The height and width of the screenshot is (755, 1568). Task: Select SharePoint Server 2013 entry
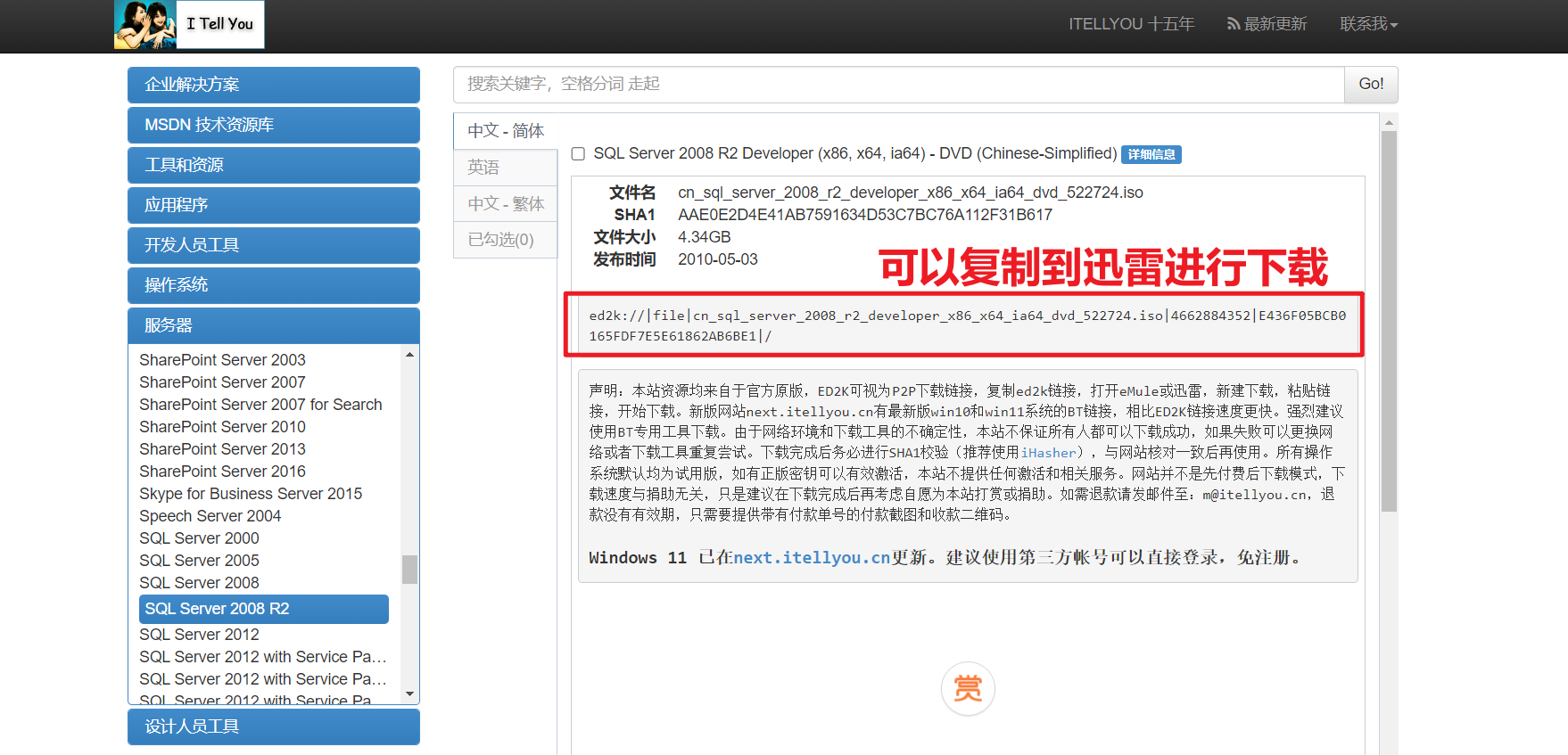[x=222, y=449]
